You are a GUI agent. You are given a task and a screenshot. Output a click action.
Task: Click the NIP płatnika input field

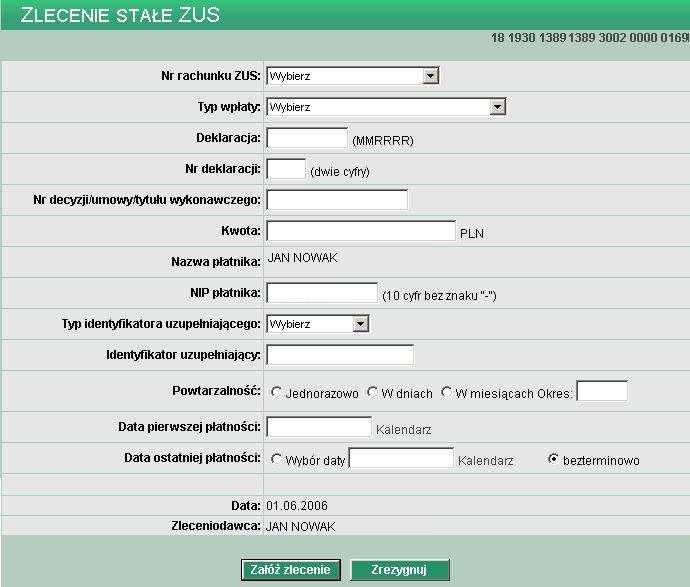(322, 293)
